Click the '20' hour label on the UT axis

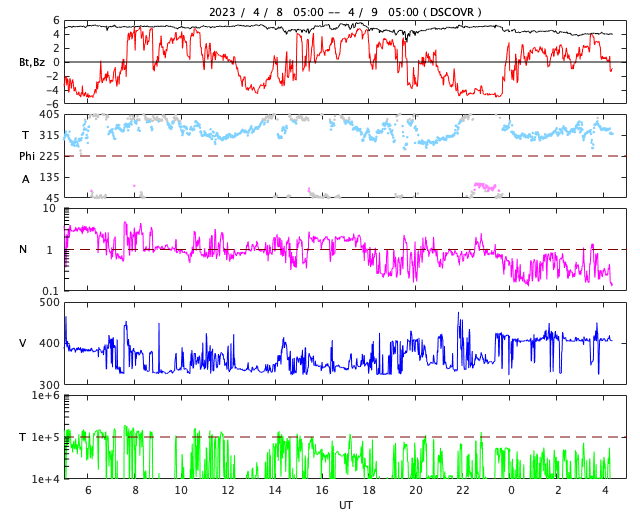point(416,490)
